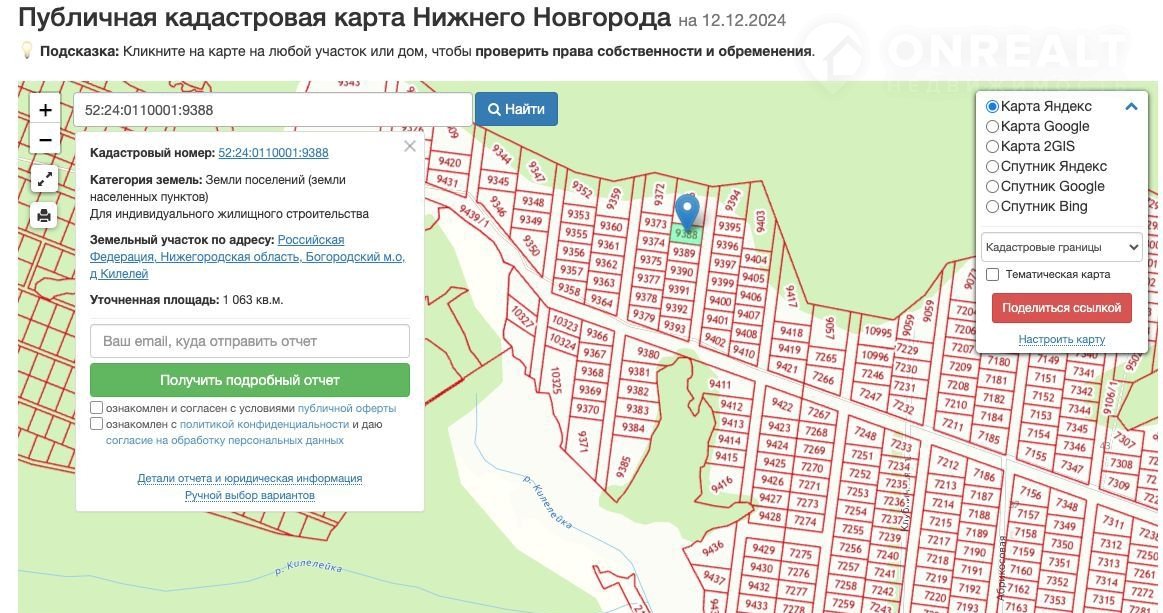1163x613 pixels.
Task: Enable Тематическая карта checkbox
Action: [x=993, y=274]
